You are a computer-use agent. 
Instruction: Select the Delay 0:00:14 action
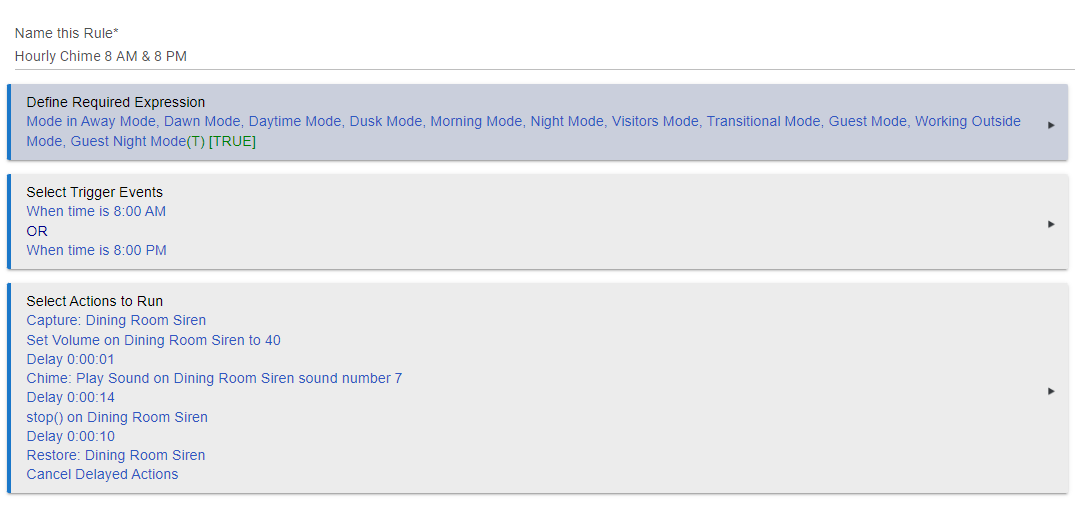tap(70, 397)
